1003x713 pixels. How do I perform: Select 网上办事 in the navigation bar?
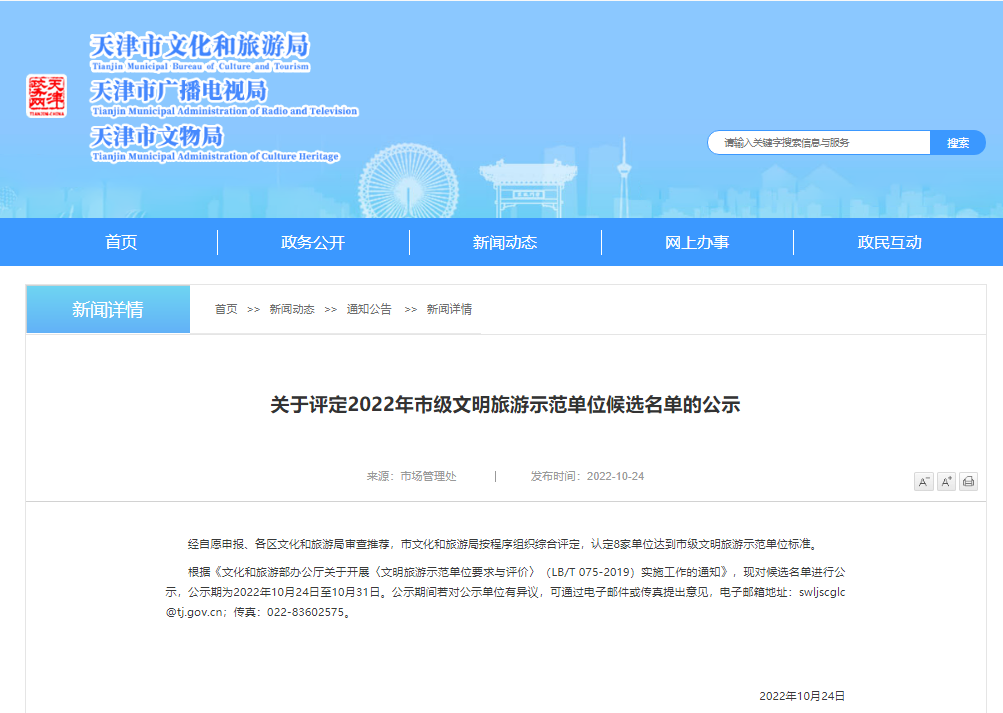click(697, 242)
